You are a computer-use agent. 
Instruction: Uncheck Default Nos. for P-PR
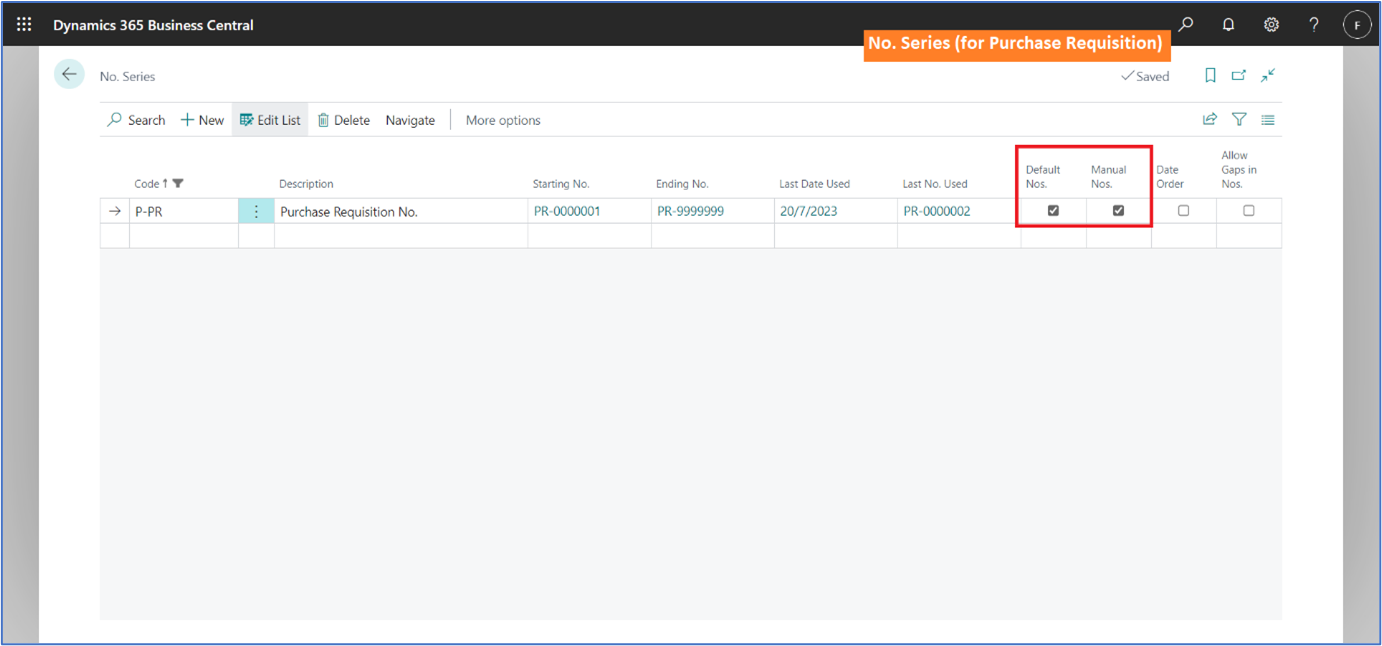[x=1053, y=211]
